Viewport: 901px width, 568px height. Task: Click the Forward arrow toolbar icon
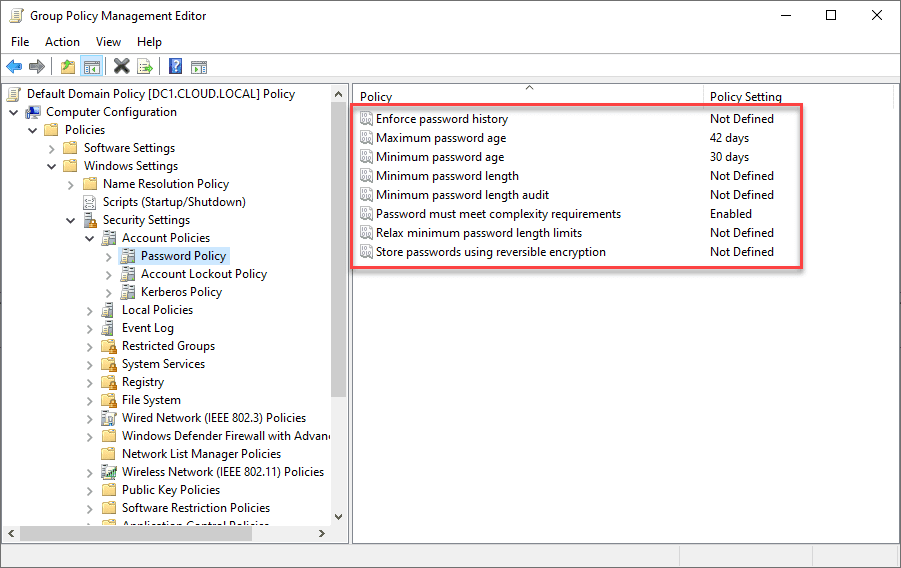point(37,67)
